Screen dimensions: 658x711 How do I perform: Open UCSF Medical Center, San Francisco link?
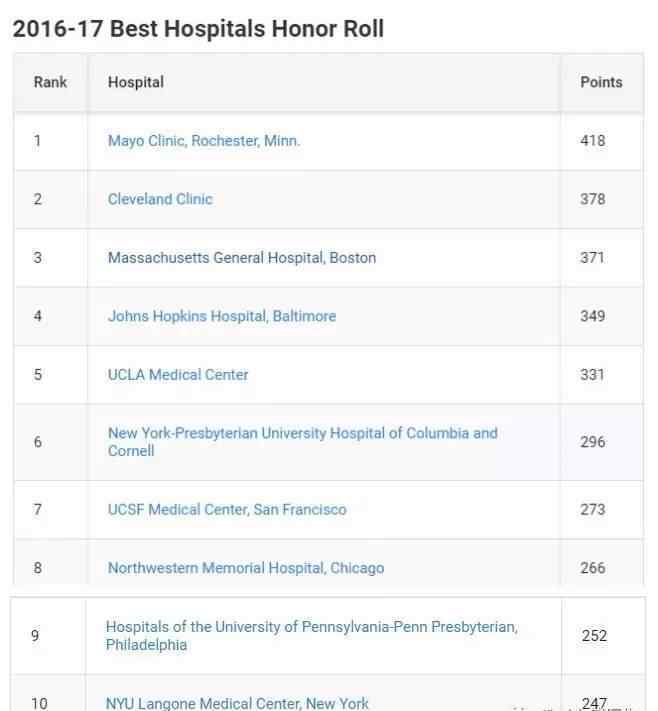(227, 509)
